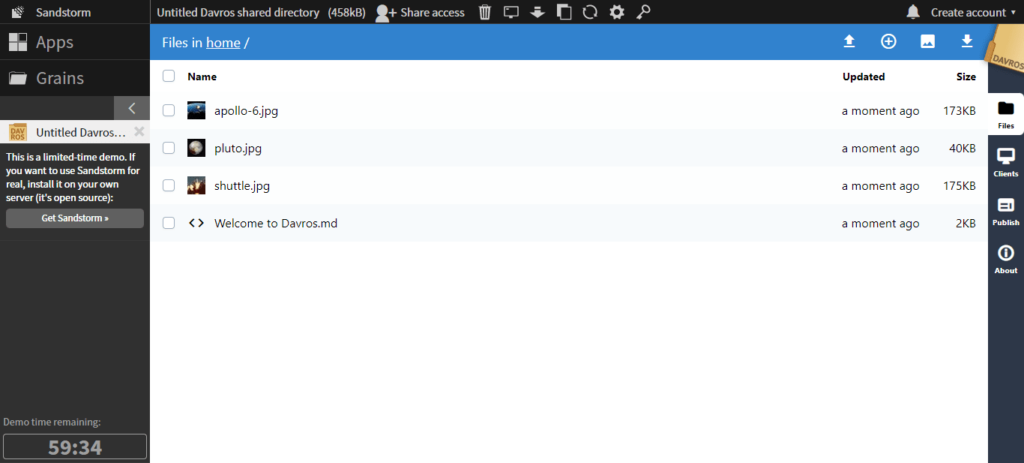Click the Untitled Davros shared directory title

[238, 12]
